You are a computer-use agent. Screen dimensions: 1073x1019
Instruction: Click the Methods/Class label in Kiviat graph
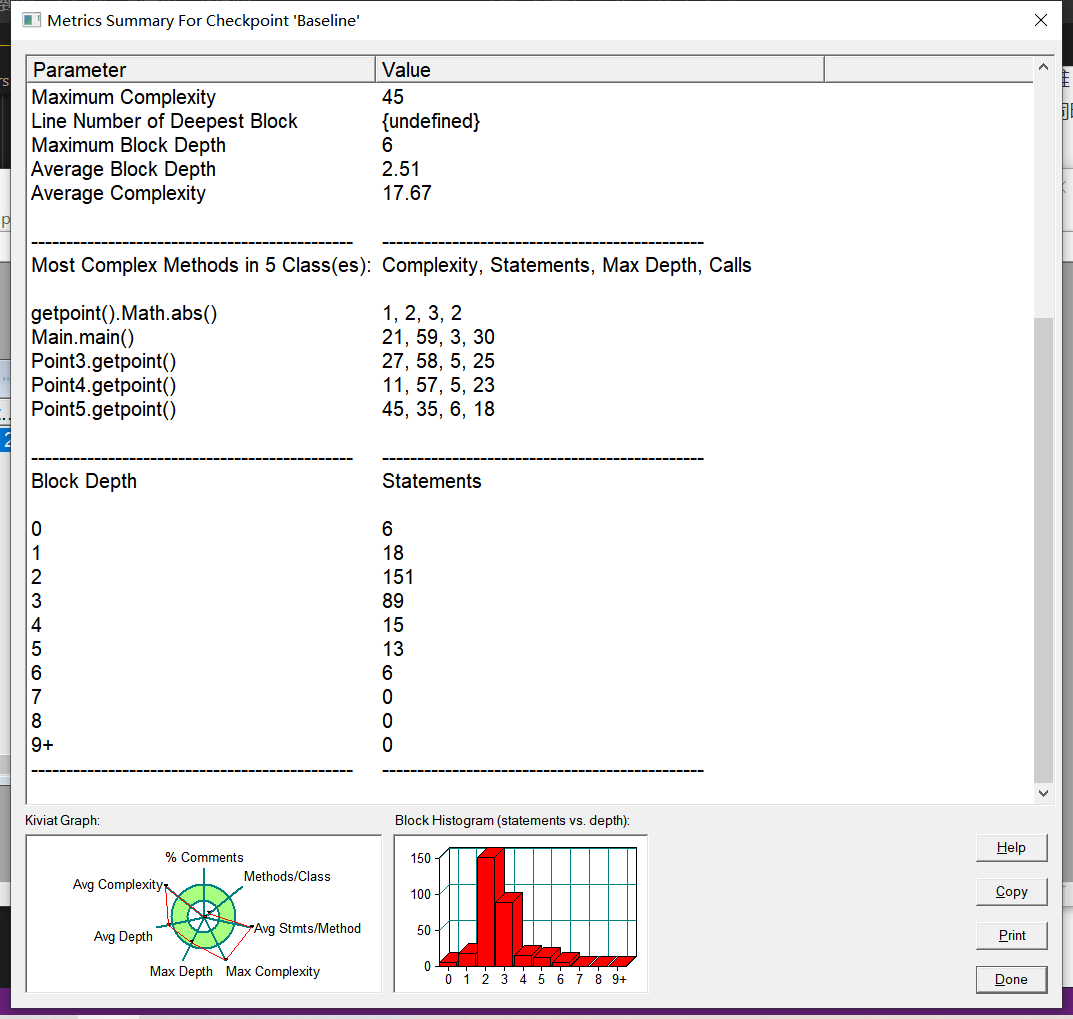pos(287,877)
